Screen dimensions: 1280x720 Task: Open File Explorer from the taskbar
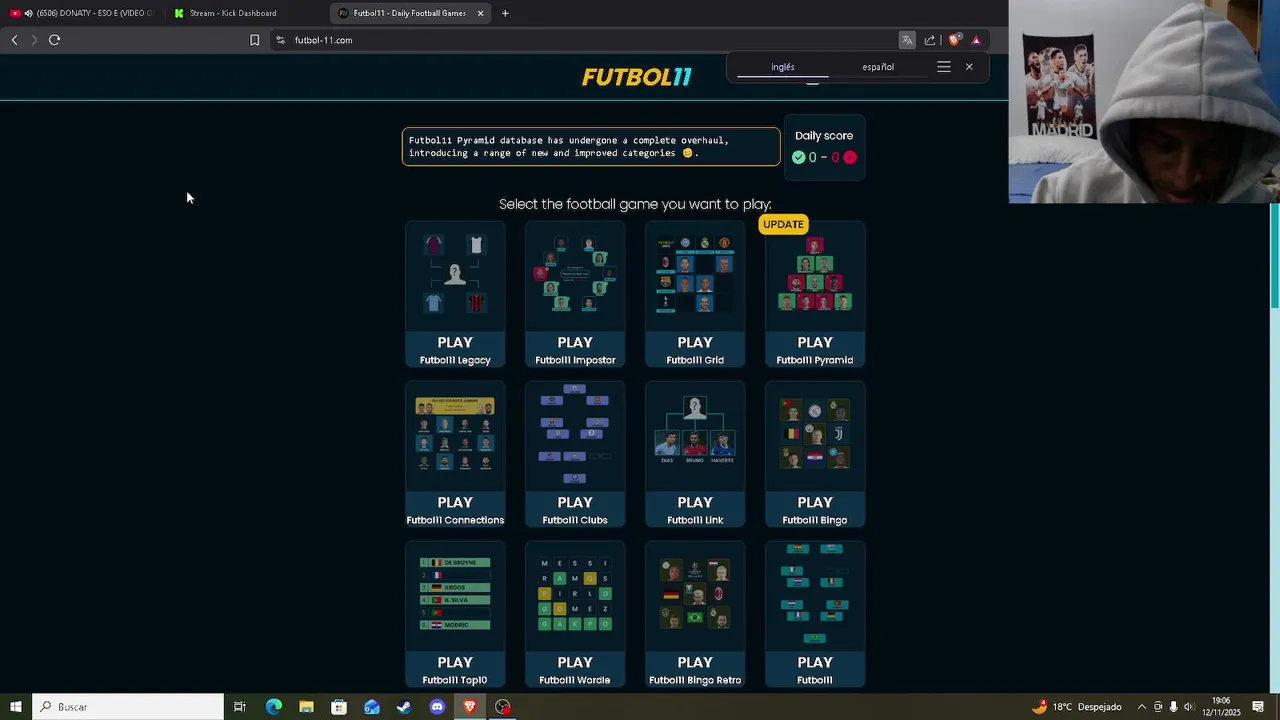tap(306, 707)
